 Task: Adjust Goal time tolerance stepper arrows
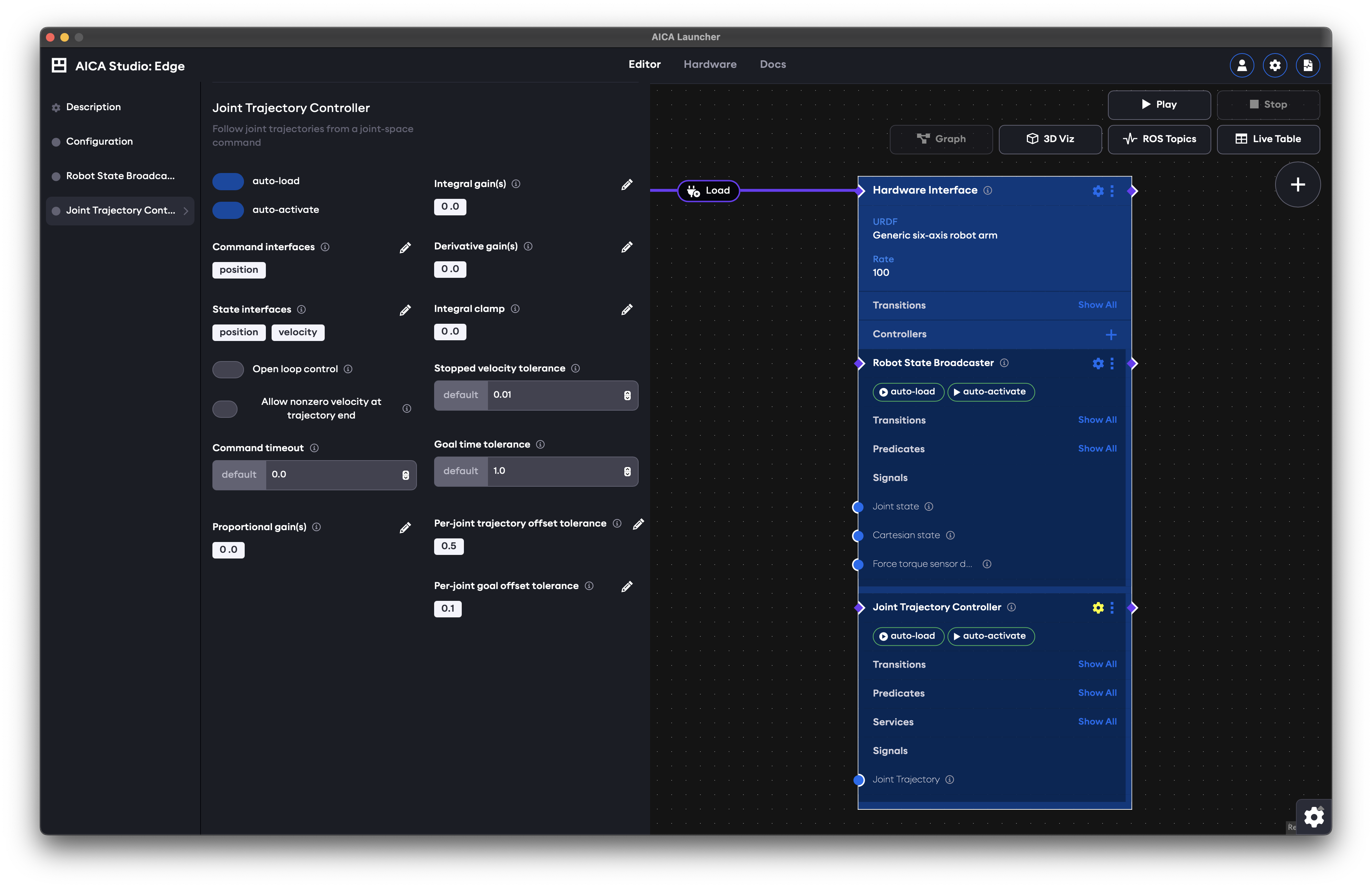pyautogui.click(x=627, y=472)
